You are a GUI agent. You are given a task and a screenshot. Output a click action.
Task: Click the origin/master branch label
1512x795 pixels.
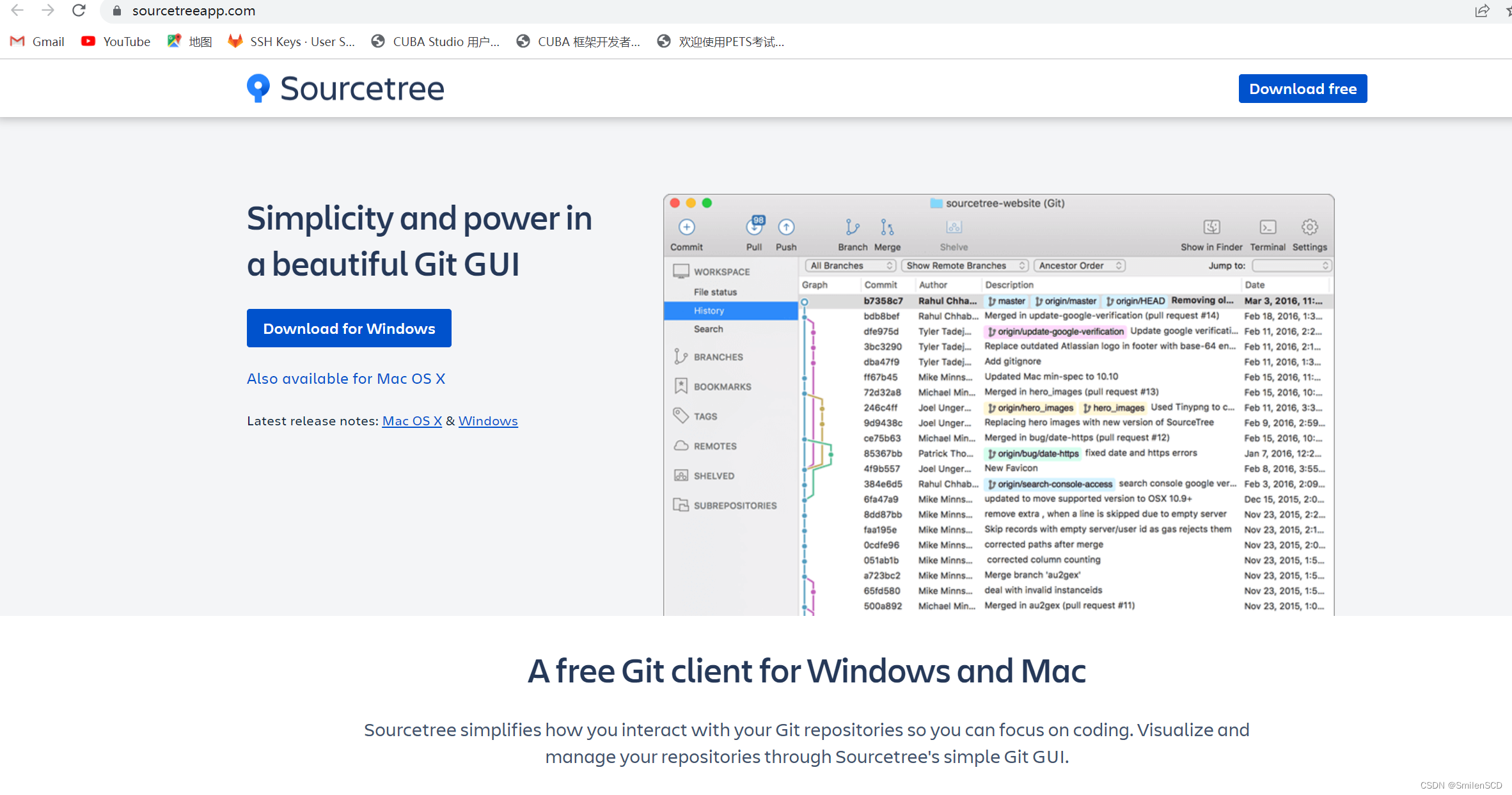1066,301
